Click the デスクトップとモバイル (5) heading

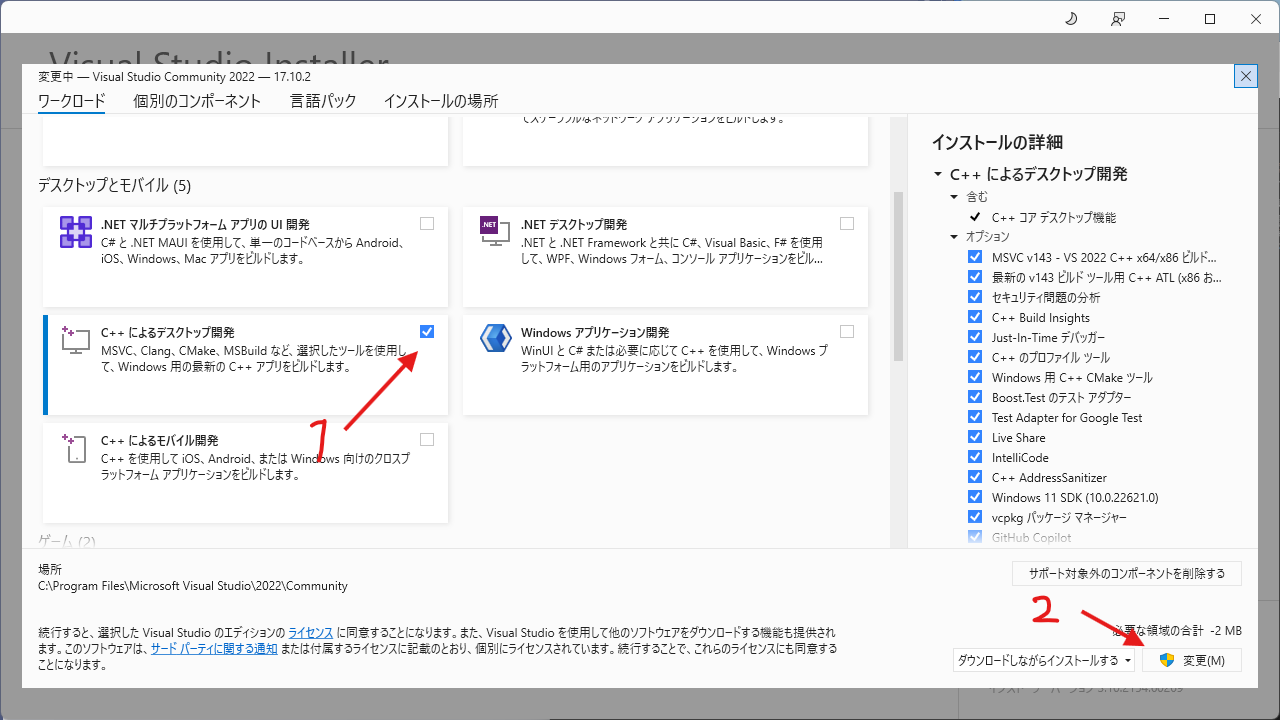click(x=114, y=185)
